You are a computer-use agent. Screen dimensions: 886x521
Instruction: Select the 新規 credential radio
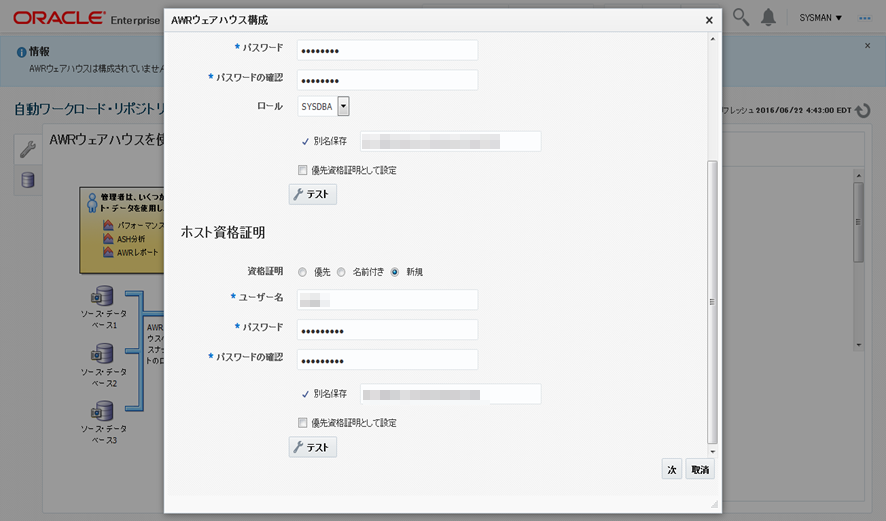394,272
